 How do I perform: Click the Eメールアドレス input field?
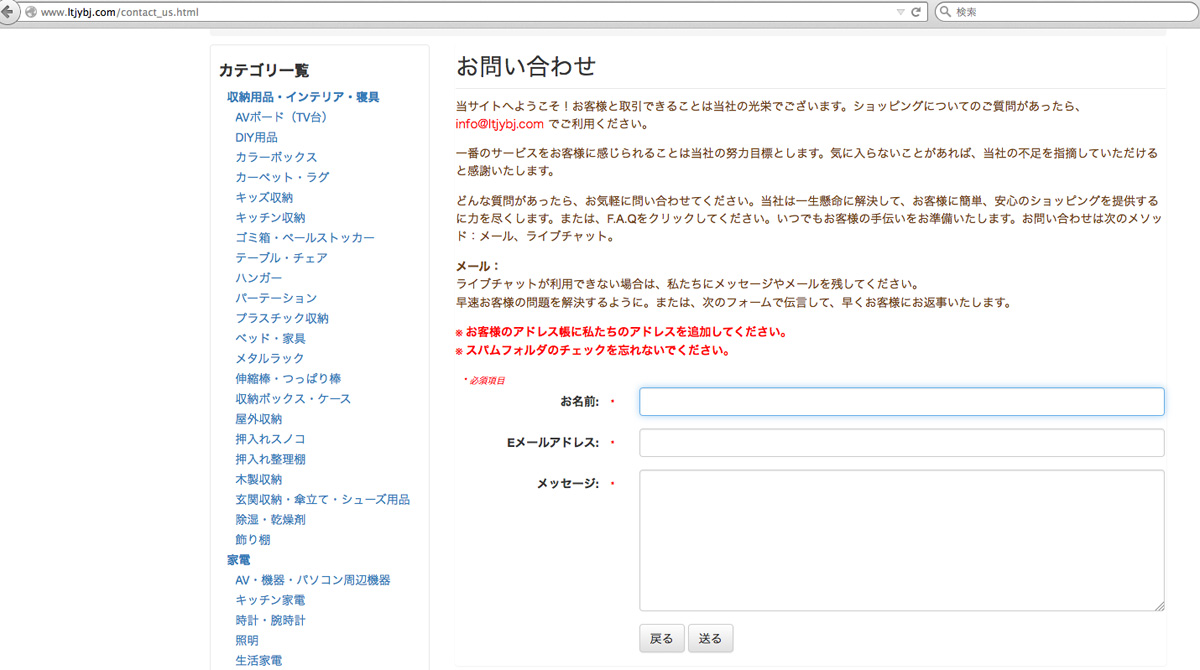tap(901, 443)
